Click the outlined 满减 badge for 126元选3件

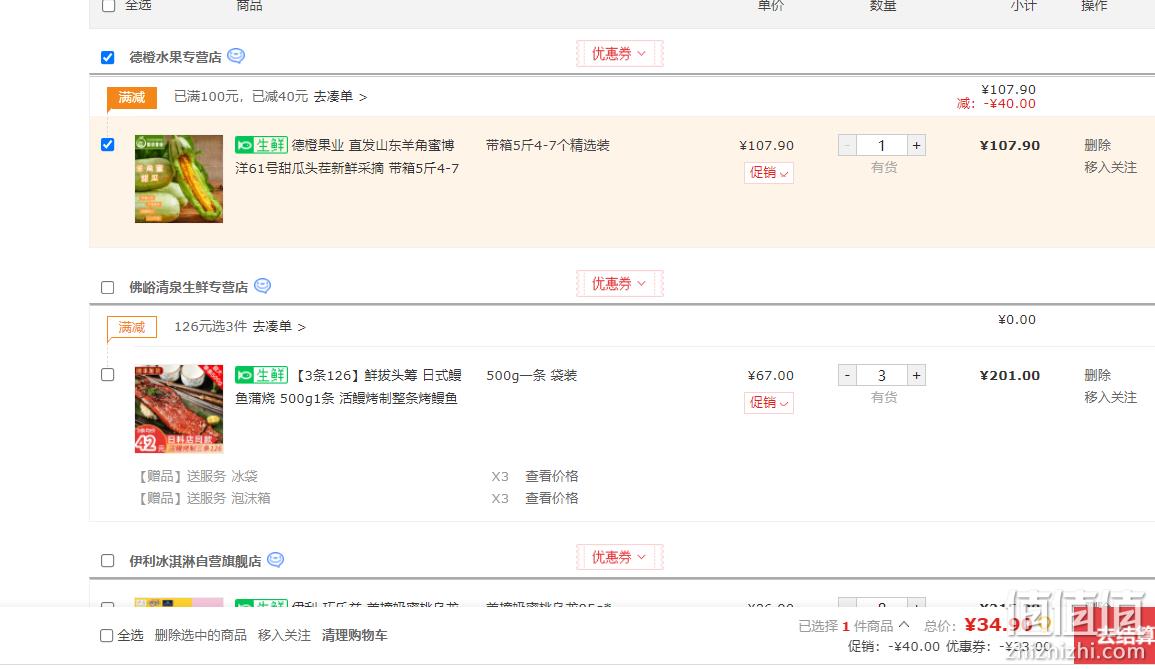pos(132,327)
